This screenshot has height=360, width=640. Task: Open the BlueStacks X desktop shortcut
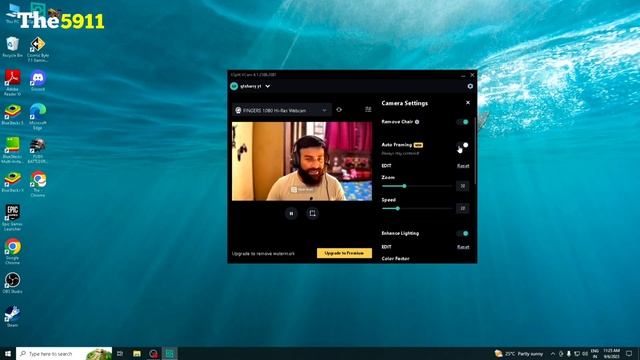pos(12,182)
